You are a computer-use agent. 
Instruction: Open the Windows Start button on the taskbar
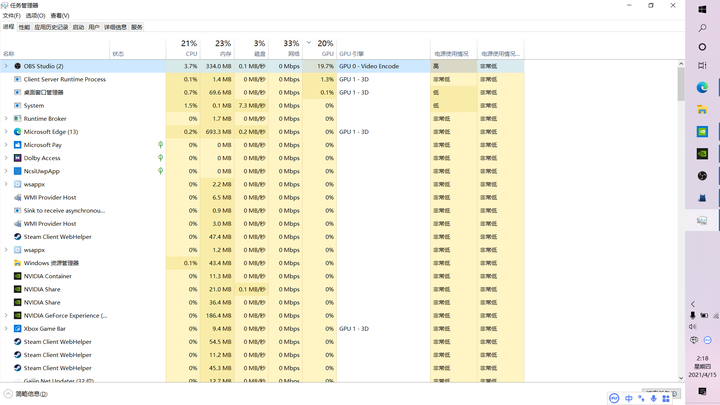[702, 10]
